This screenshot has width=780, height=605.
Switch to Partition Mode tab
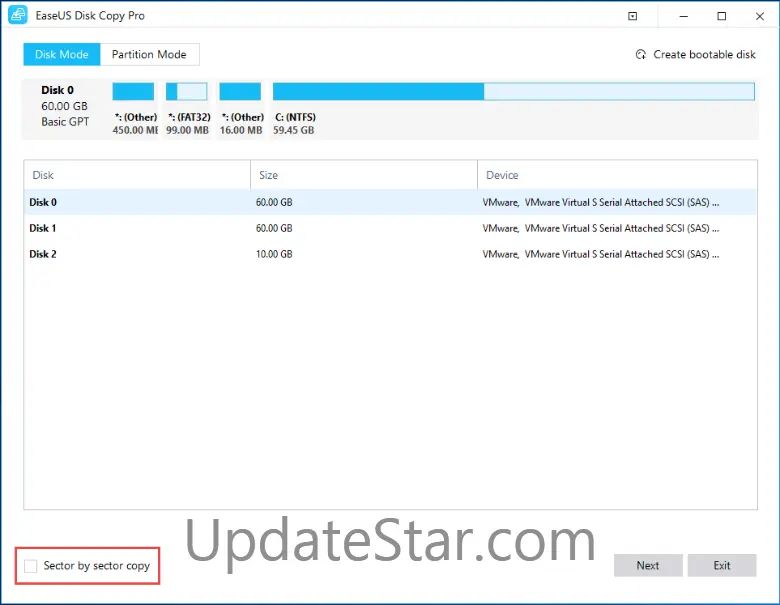149,54
